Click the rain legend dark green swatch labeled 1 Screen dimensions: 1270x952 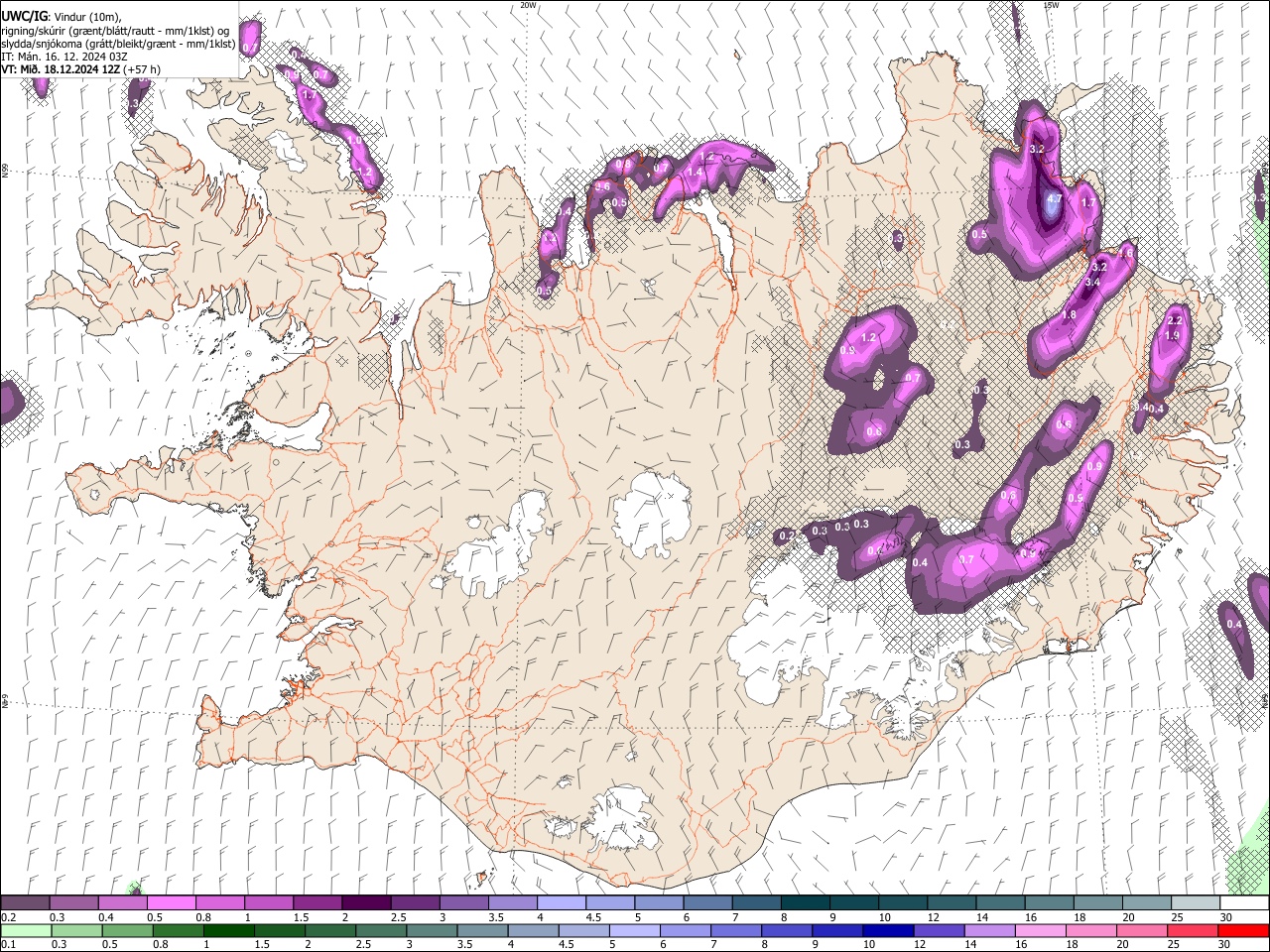pyautogui.click(x=228, y=930)
